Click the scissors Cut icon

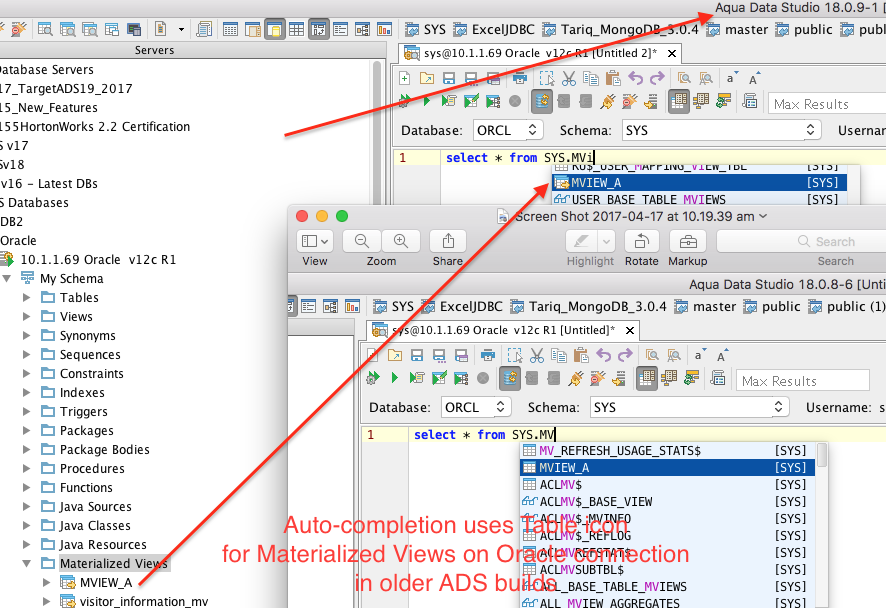569,78
